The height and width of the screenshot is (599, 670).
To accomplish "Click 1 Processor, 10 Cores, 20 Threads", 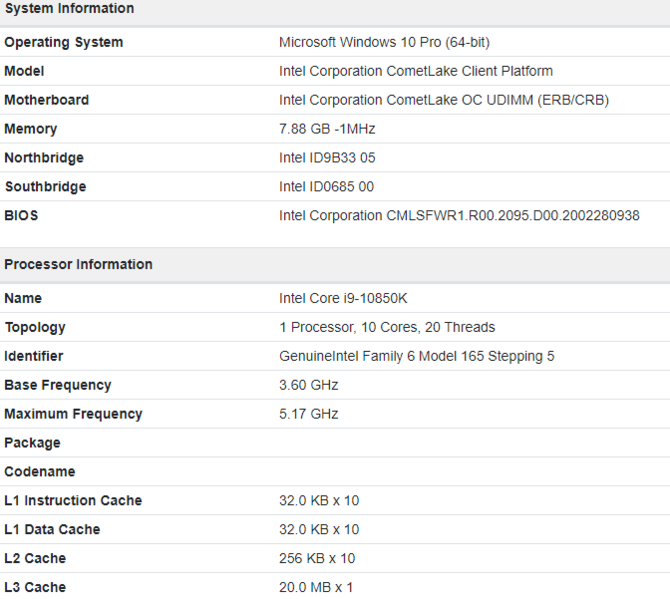I will (387, 327).
